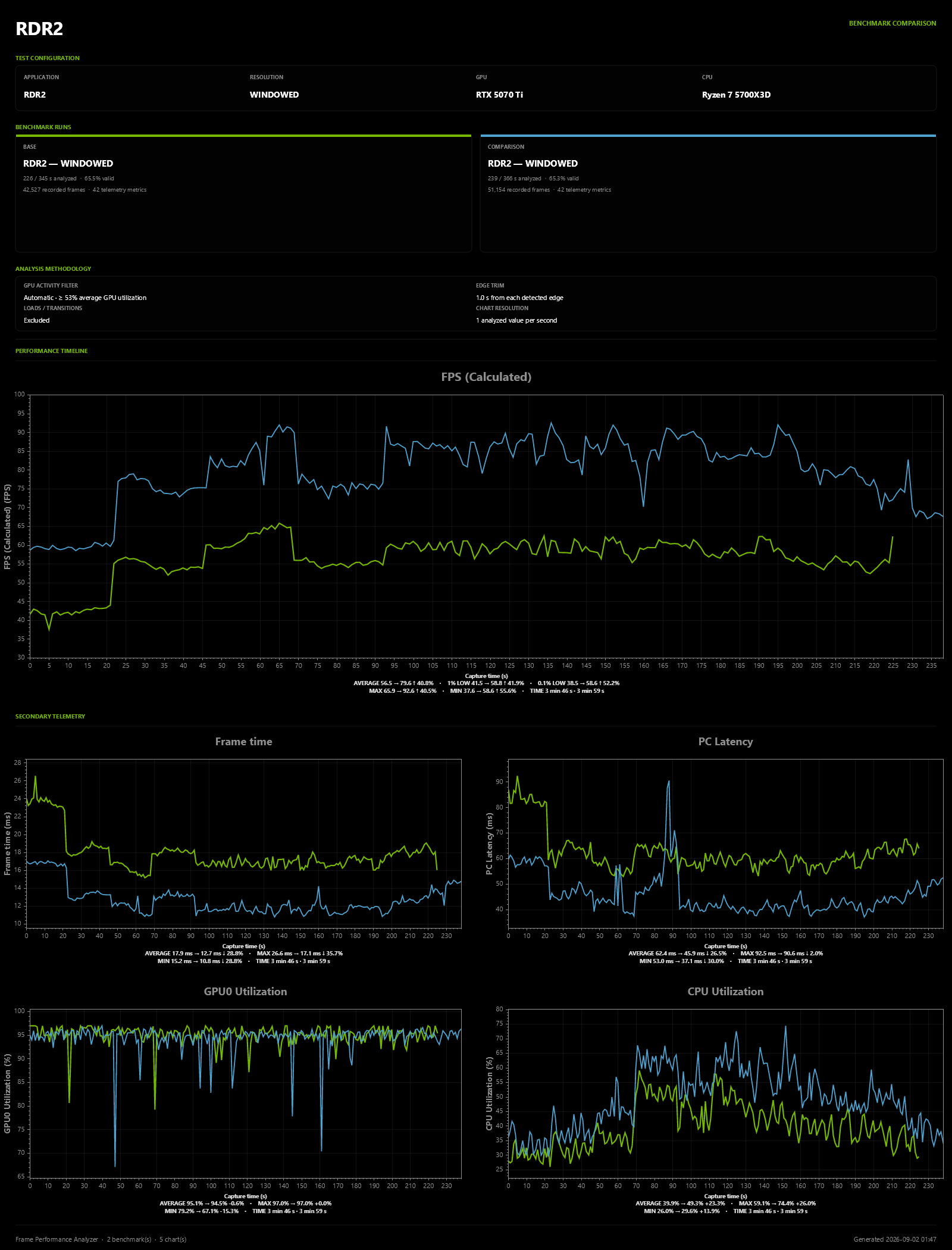Click the EDGE TRIM label
952x1250 pixels.
(x=490, y=286)
